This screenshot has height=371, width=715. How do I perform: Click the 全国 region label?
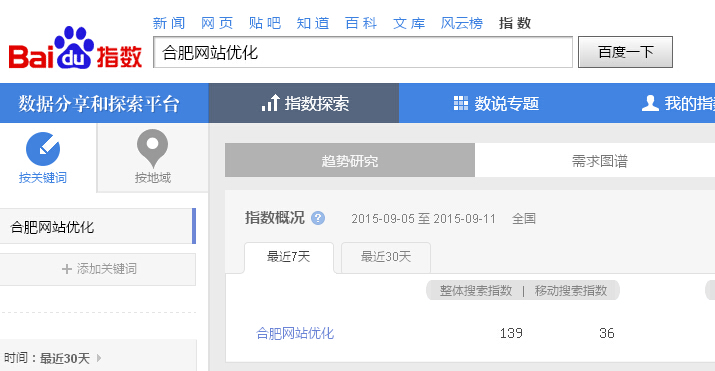[524, 219]
